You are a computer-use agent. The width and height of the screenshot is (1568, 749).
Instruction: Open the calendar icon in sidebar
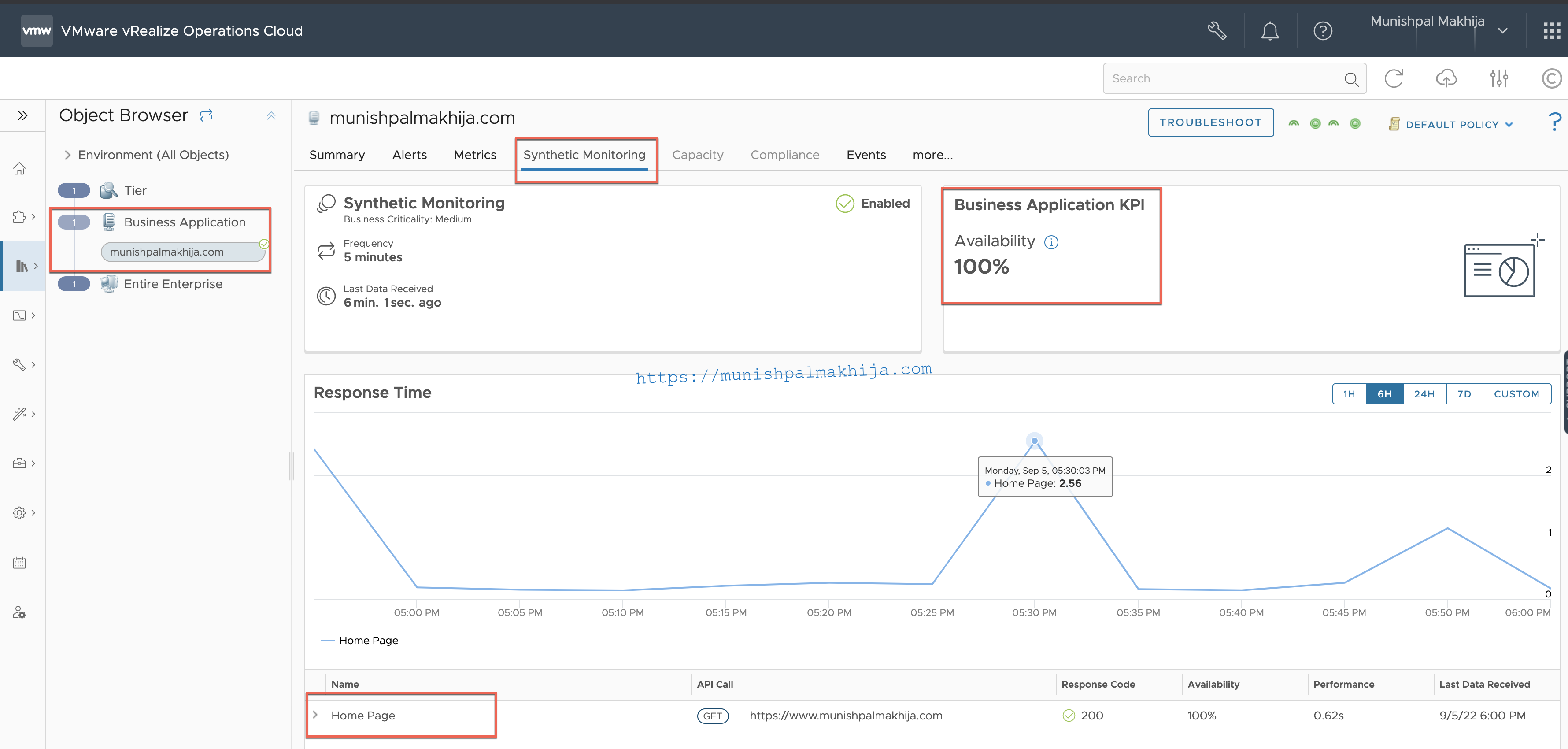[19, 563]
